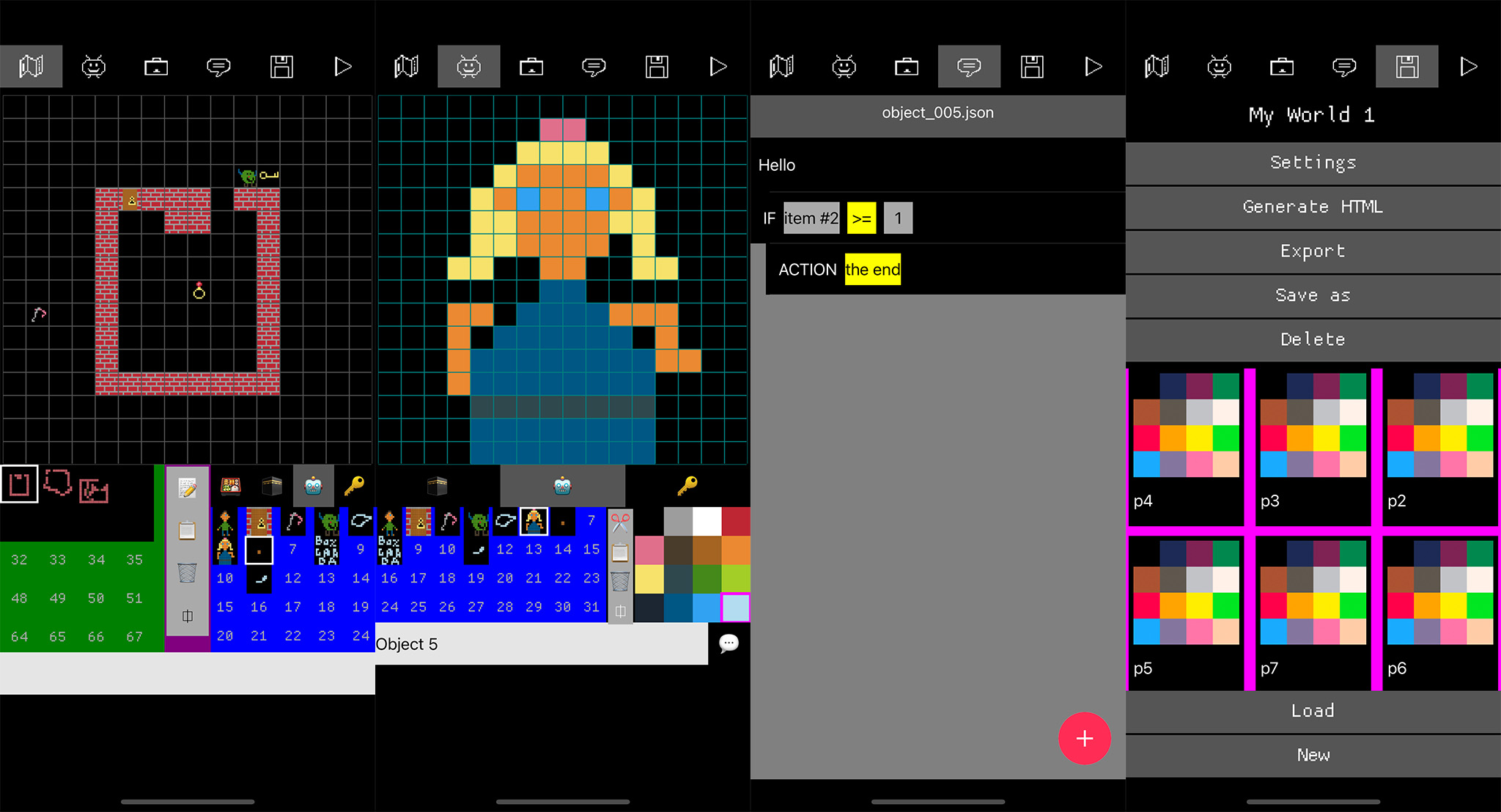Viewport: 1501px width, 812px height.
Task: Tap the trash bin icon in sprite editor
Action: tap(620, 582)
